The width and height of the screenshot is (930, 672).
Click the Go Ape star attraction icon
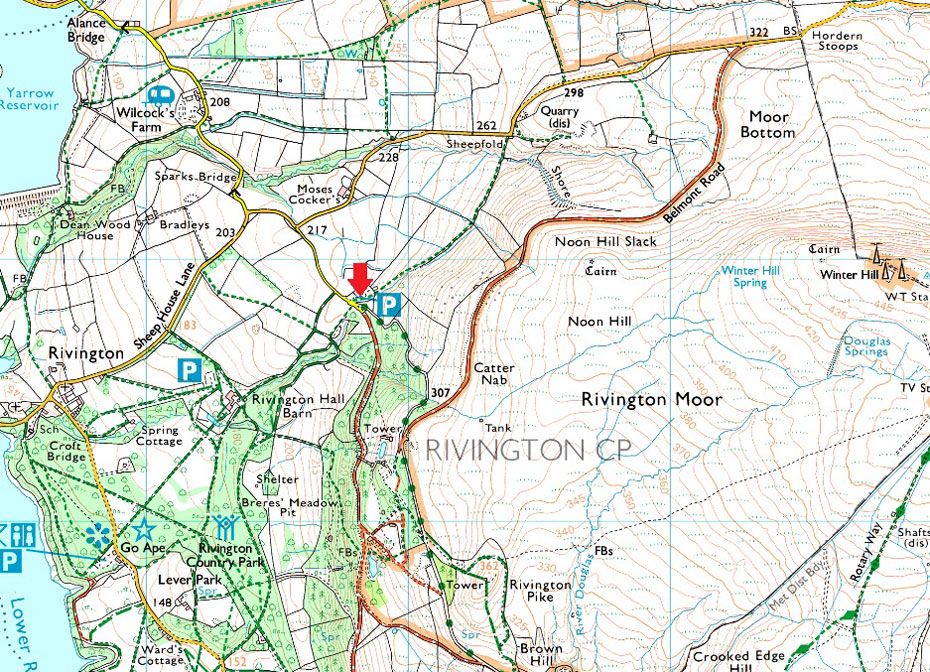[144, 528]
